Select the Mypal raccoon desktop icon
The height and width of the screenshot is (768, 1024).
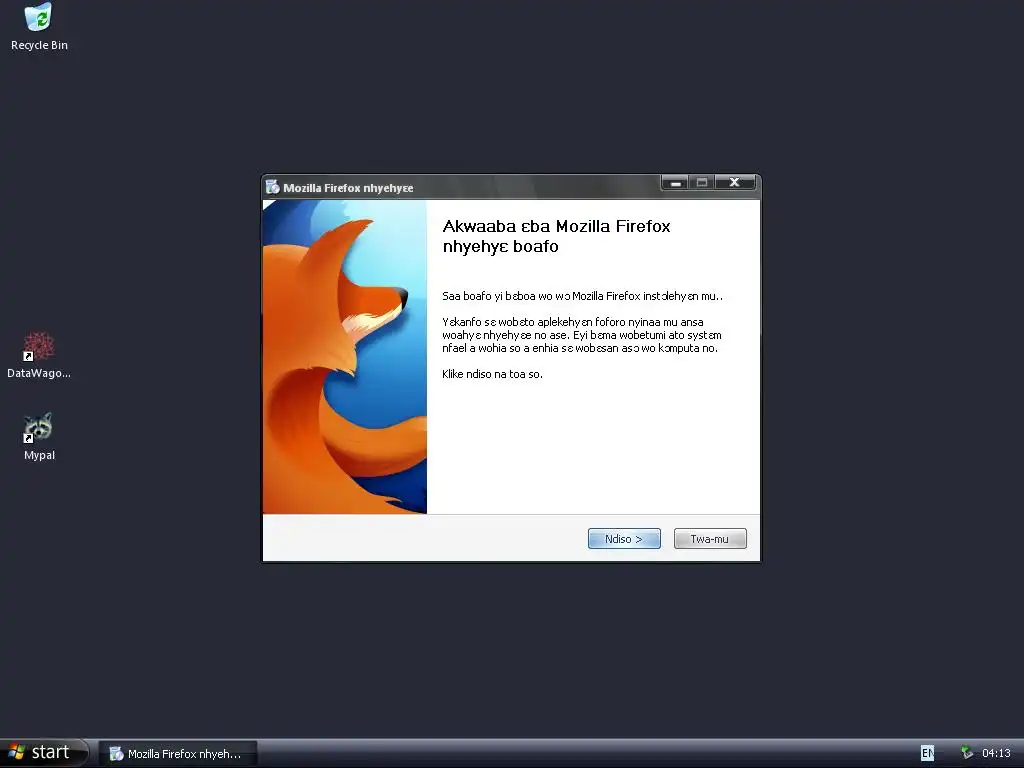(39, 437)
